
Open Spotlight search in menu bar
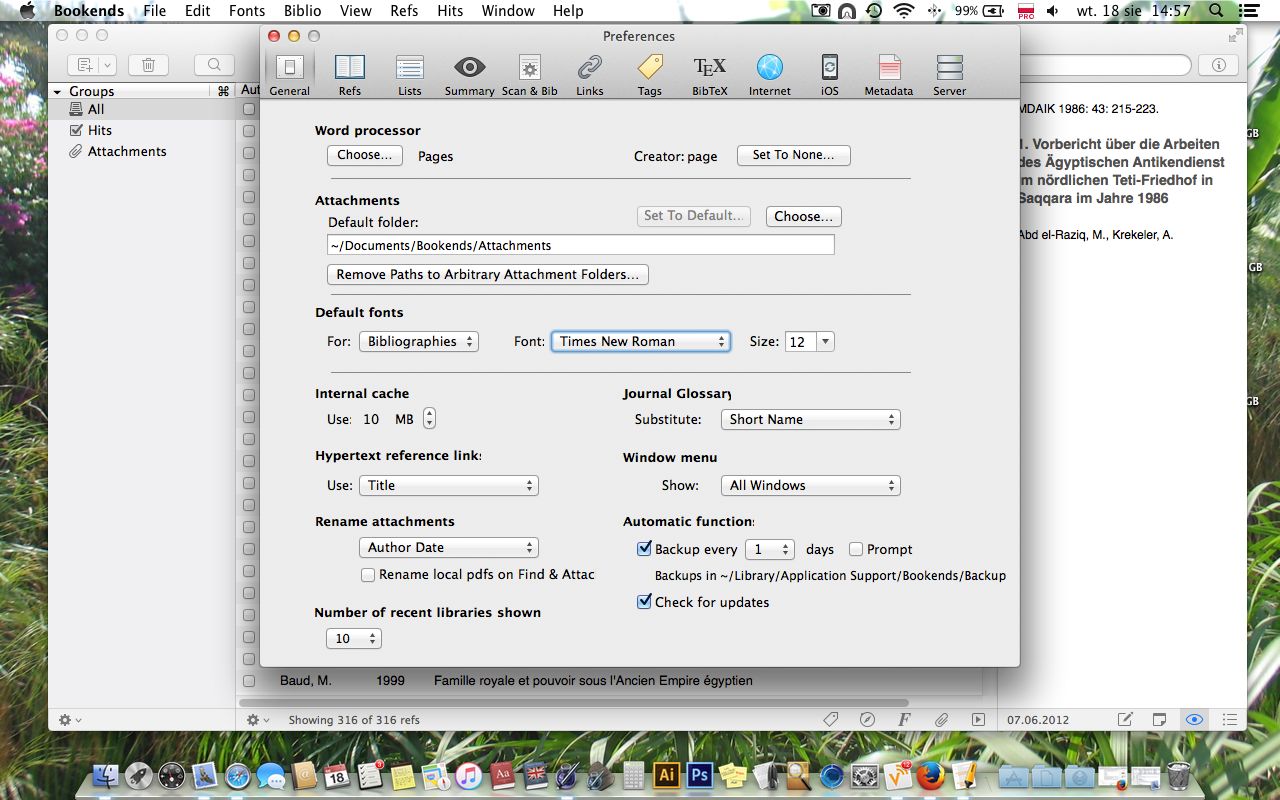coord(1216,11)
